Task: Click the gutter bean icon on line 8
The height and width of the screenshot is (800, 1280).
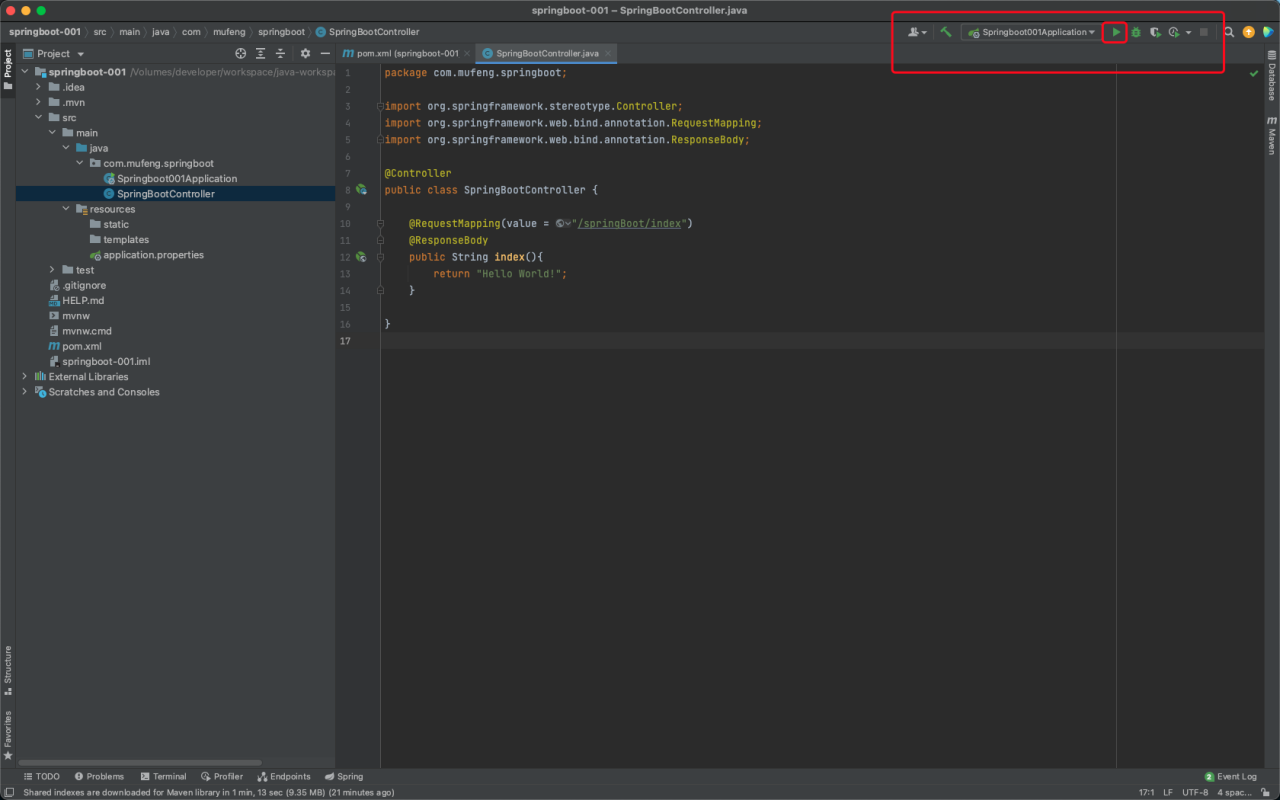Action: pos(361,190)
